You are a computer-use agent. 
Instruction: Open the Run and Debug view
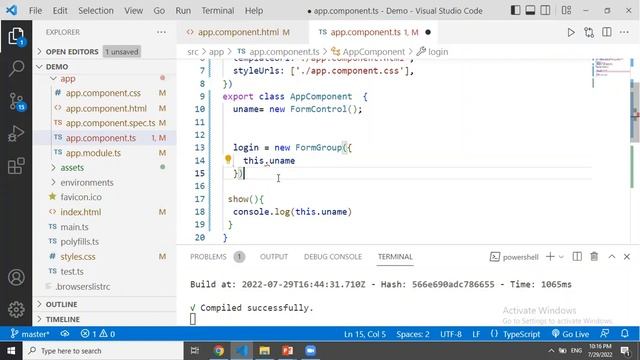pyautogui.click(x=16, y=133)
